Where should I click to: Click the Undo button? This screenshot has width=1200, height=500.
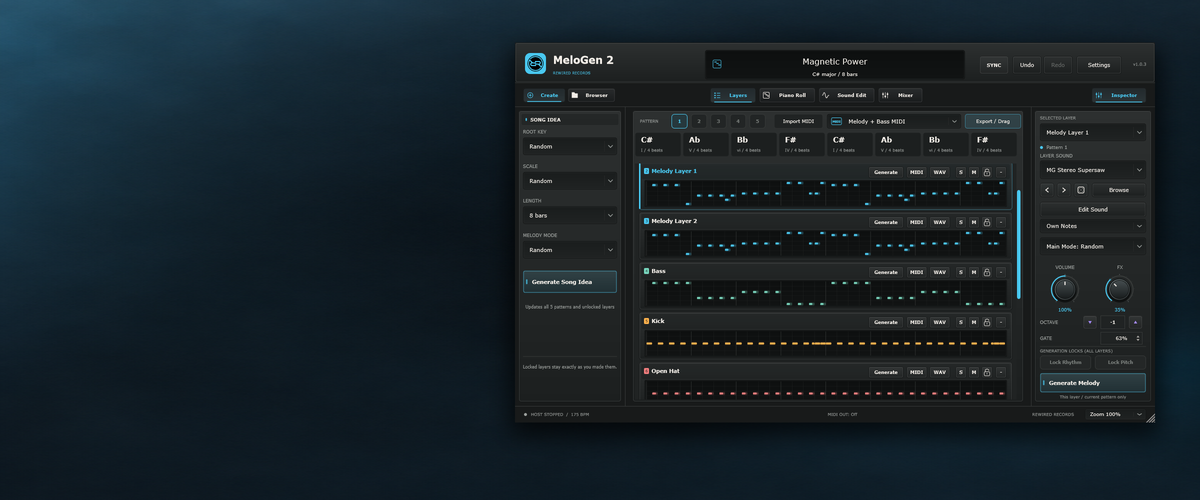click(x=1027, y=65)
